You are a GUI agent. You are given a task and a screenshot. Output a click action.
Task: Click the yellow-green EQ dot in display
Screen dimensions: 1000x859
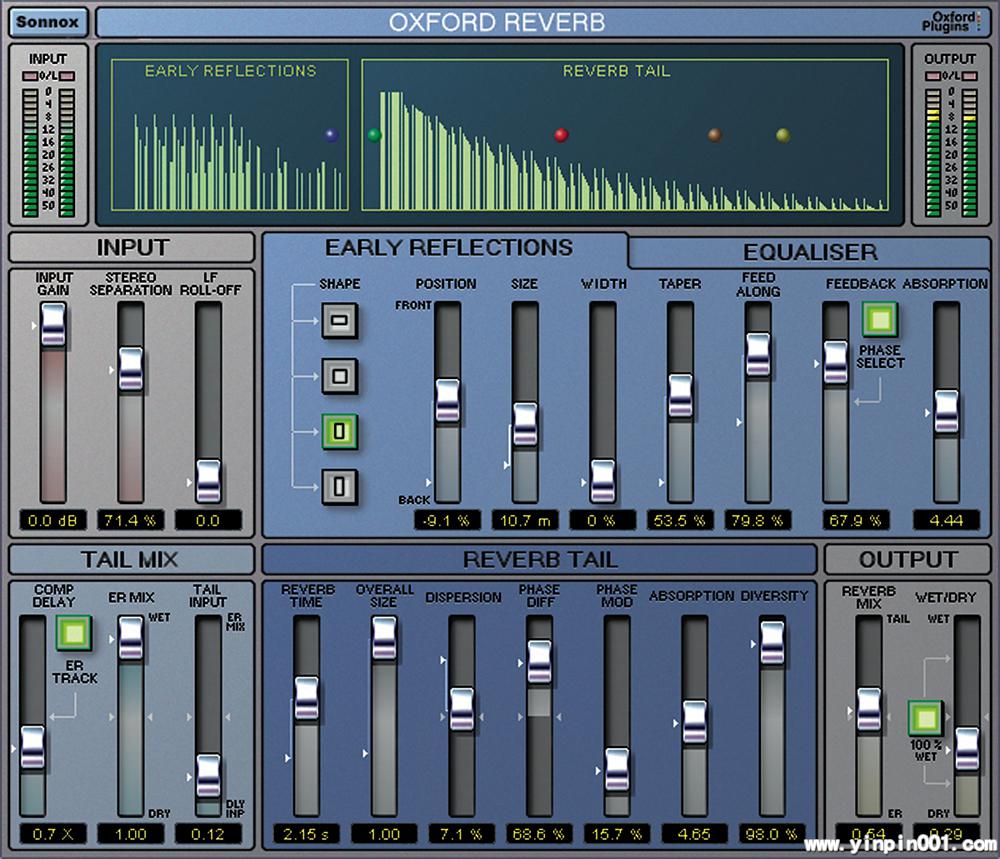tap(782, 135)
